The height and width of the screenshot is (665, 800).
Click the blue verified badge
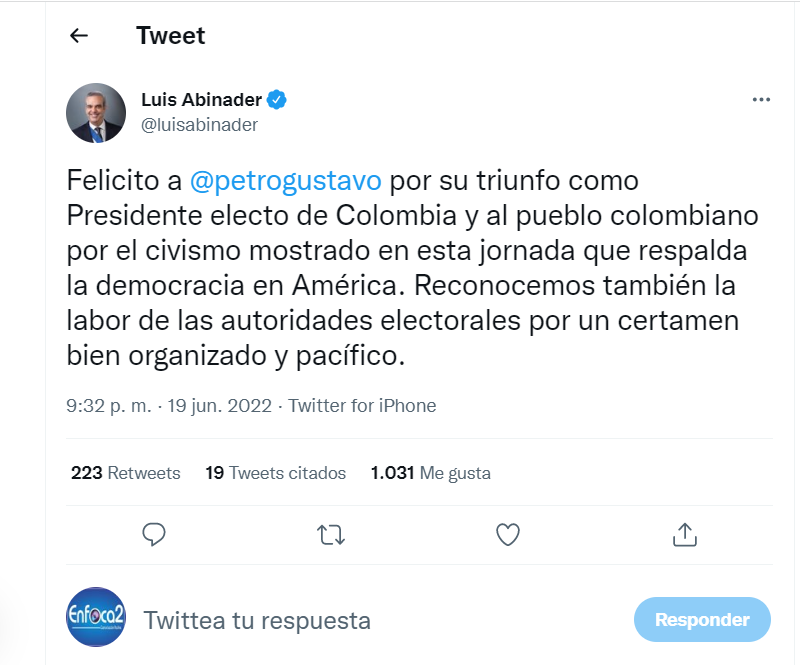pos(277,100)
